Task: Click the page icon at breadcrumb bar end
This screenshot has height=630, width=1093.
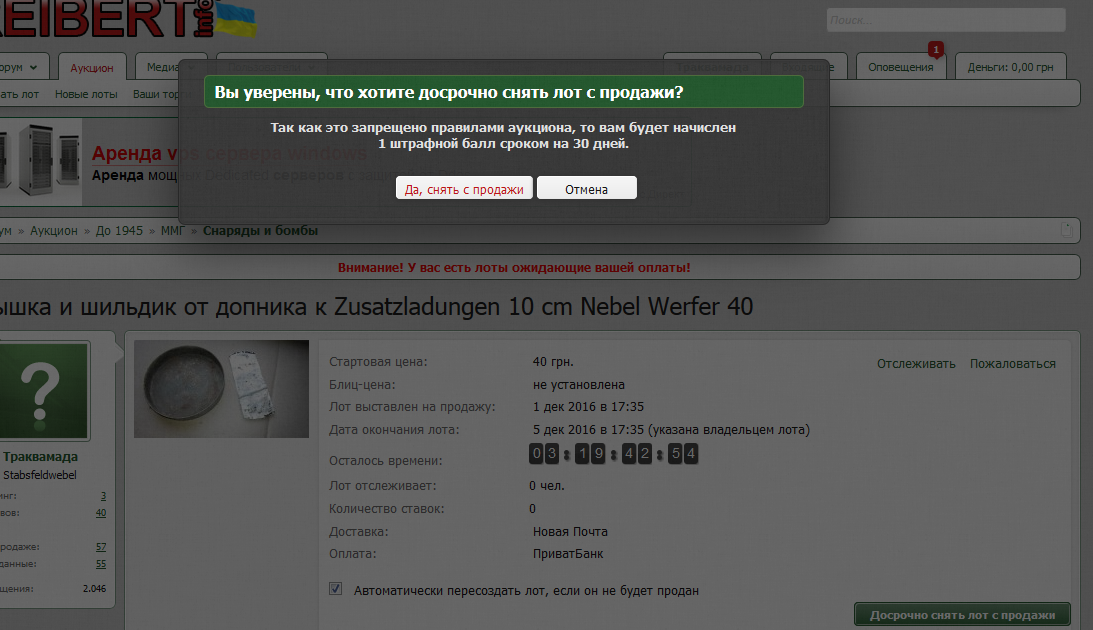Action: 1067,229
